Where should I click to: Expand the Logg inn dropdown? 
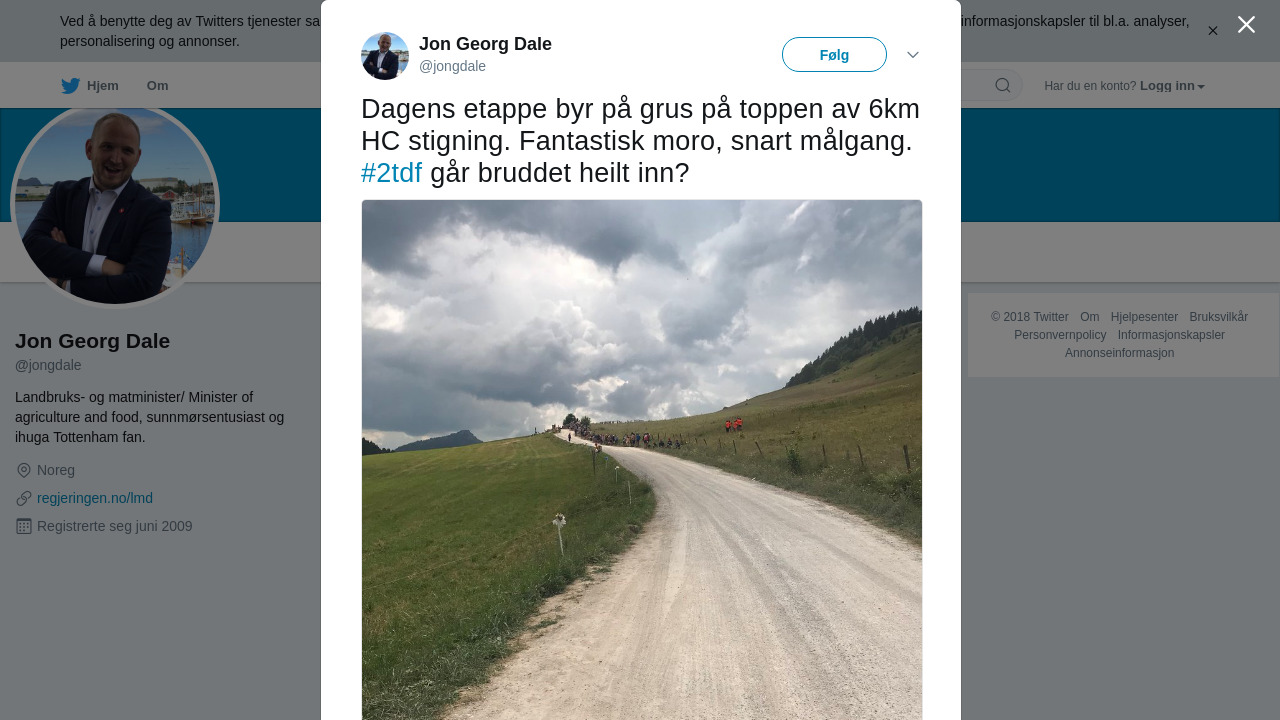[1172, 86]
